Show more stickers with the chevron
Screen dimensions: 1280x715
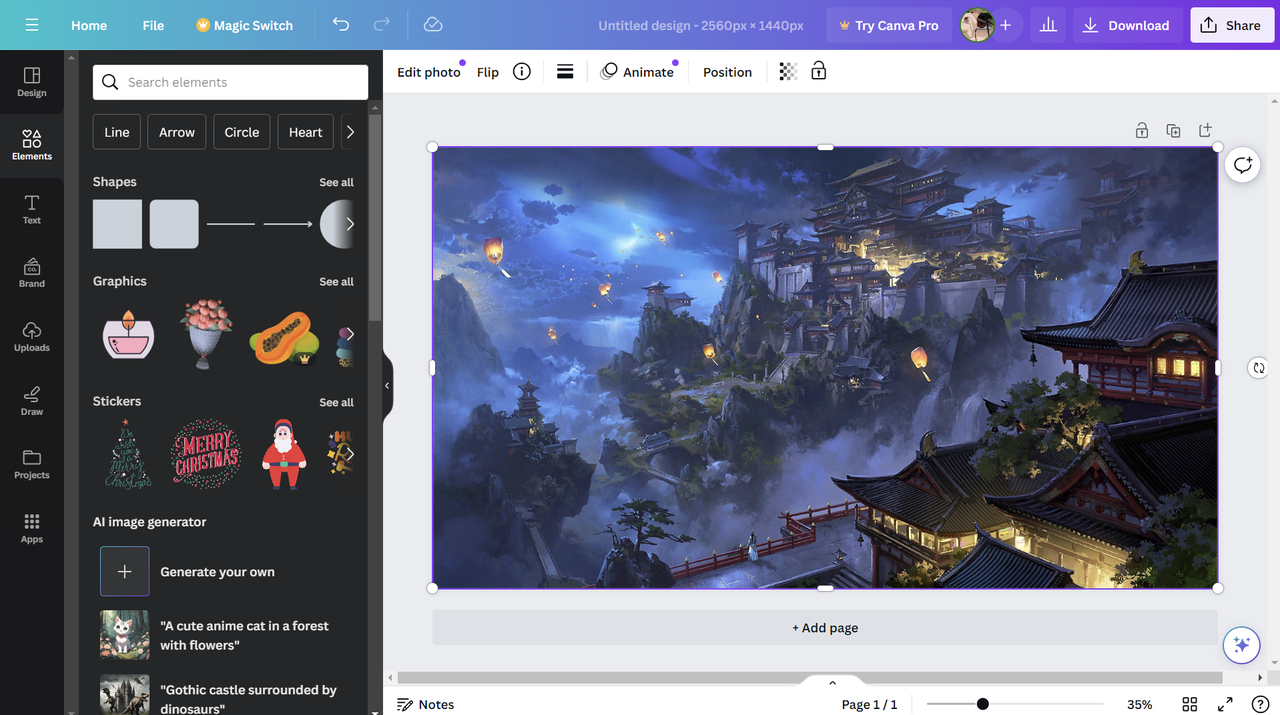pos(349,455)
